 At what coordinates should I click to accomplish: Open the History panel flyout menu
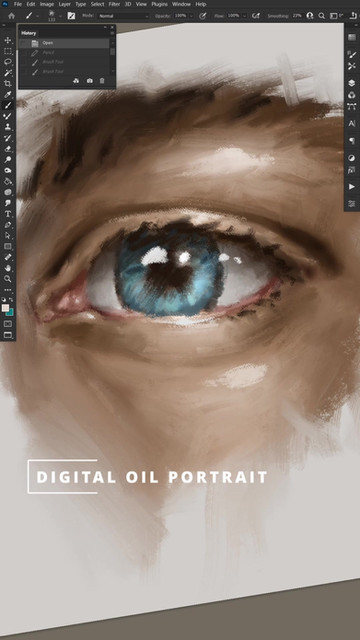click(x=112, y=33)
